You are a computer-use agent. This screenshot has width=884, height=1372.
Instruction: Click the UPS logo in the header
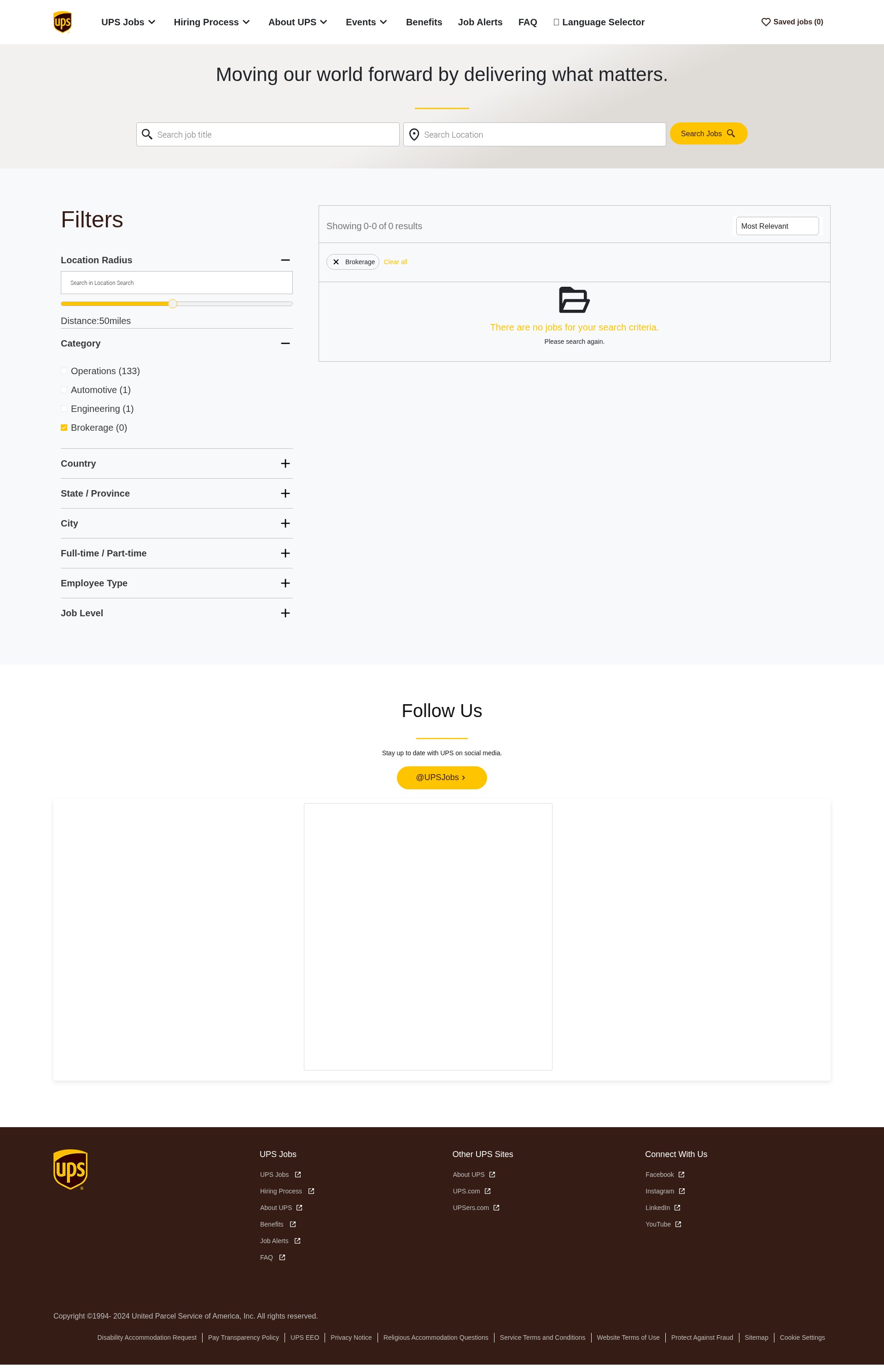tap(63, 22)
